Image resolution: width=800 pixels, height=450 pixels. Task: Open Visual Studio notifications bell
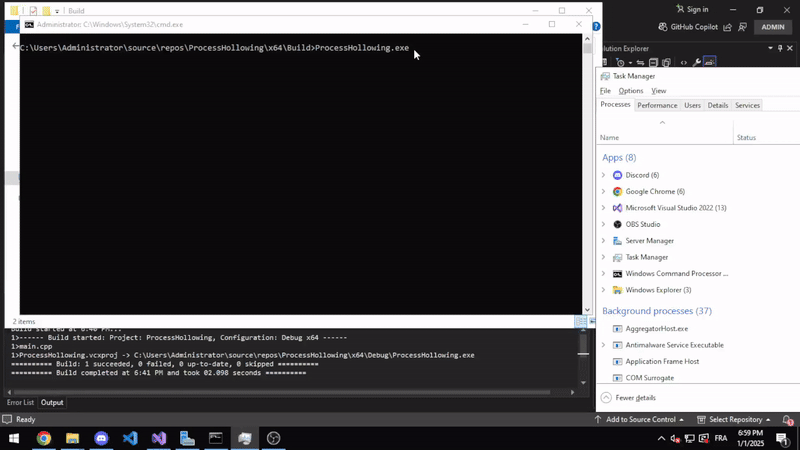[x=788, y=419]
